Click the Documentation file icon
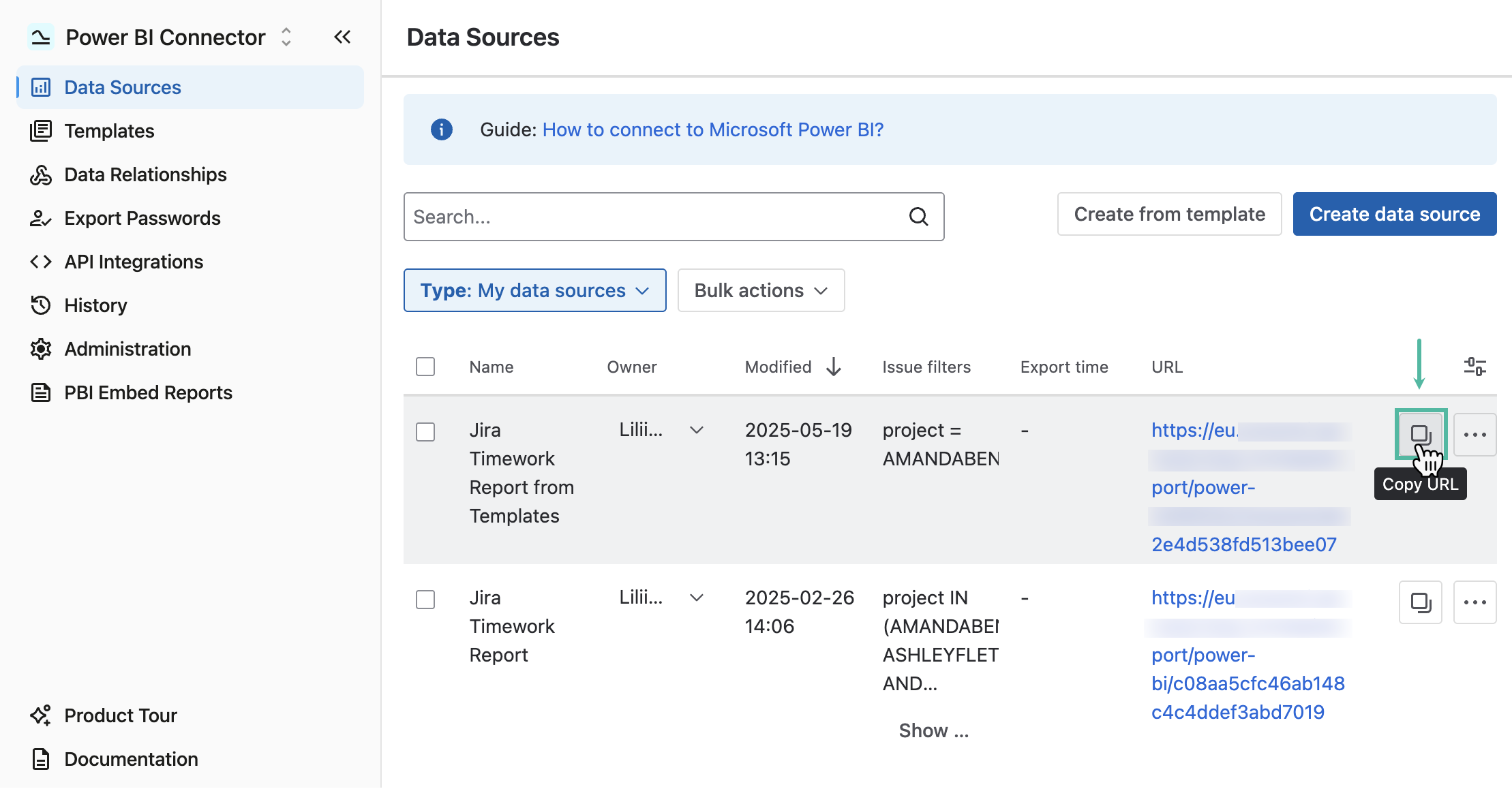This screenshot has width=1512, height=789. point(41,759)
